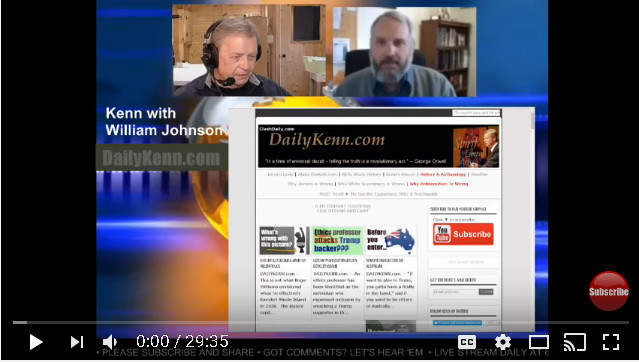639x362 pixels.
Task: Open 'Ethics professor attacks Trump backer' thumbnail
Action: coord(337,241)
